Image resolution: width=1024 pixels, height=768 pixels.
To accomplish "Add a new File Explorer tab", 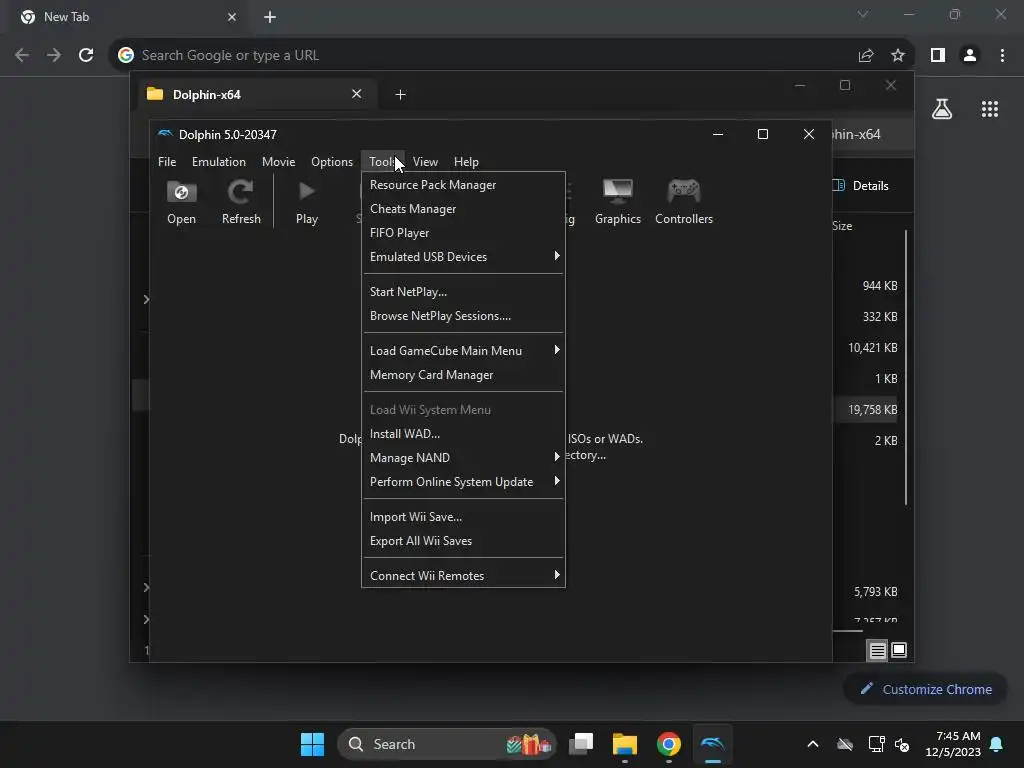I will pos(400,95).
